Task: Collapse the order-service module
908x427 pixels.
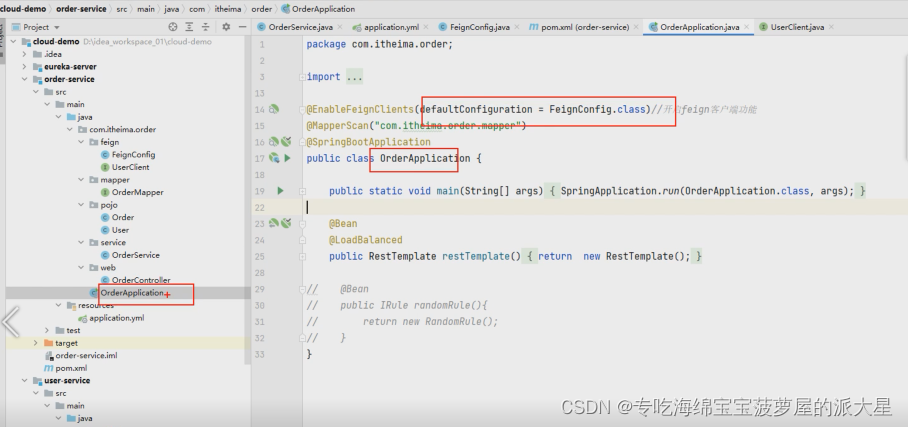Action: (24, 79)
